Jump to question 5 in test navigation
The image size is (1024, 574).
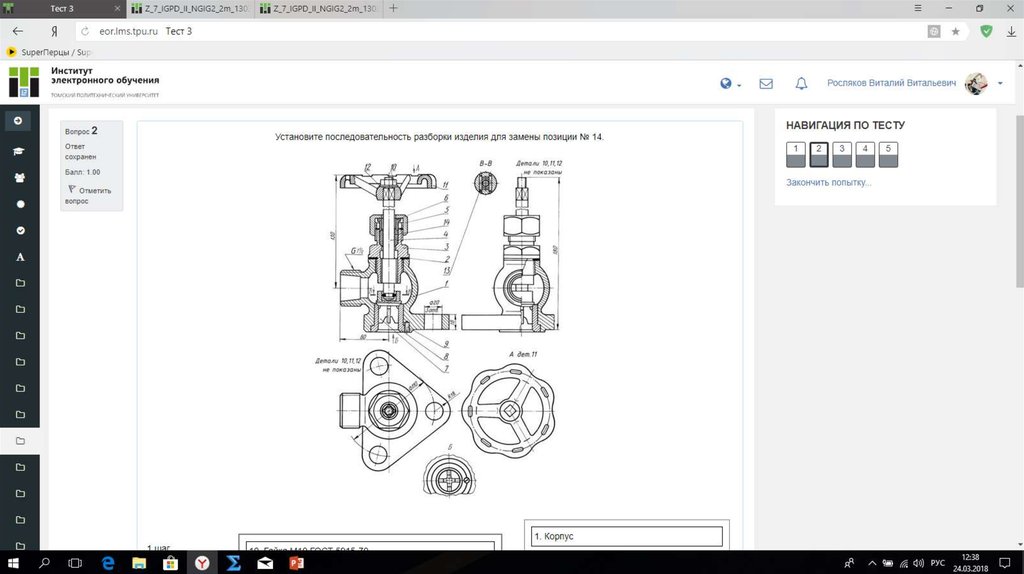[x=888, y=153]
